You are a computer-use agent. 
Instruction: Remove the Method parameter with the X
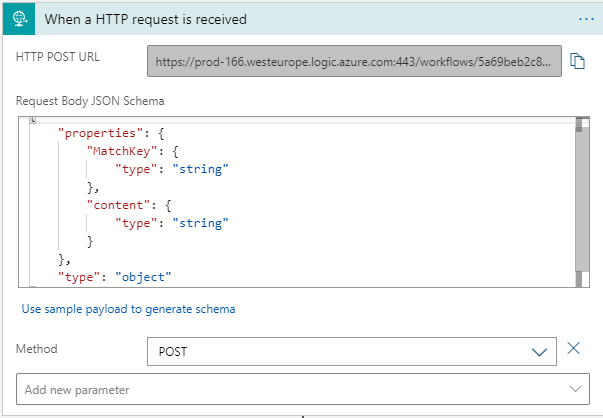click(x=573, y=348)
